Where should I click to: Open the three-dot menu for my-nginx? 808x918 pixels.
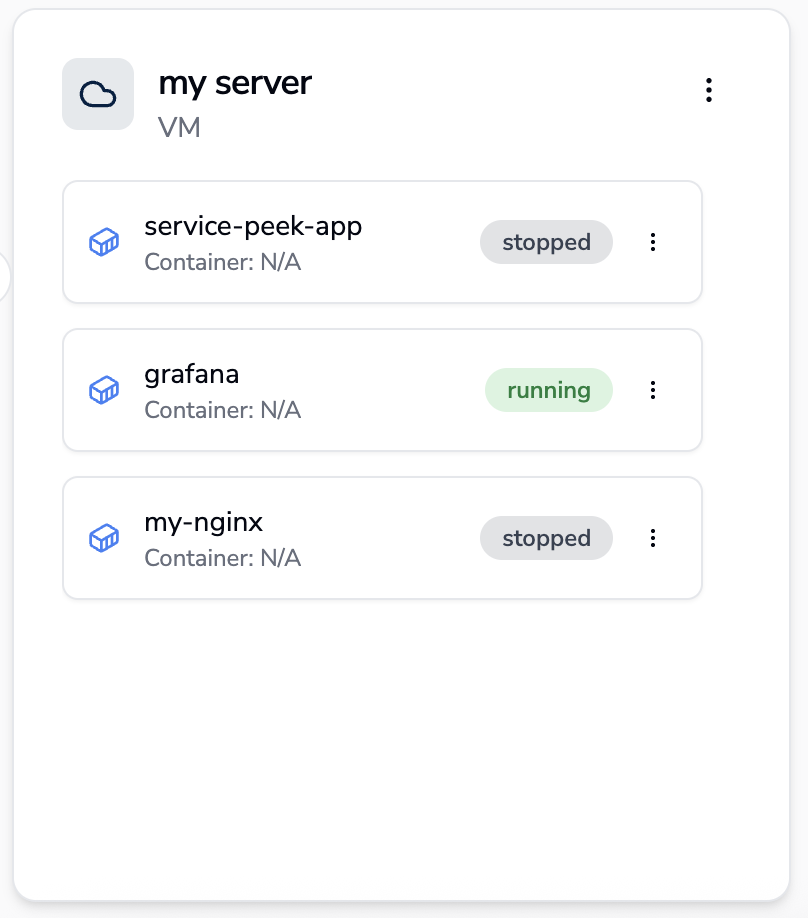653,538
